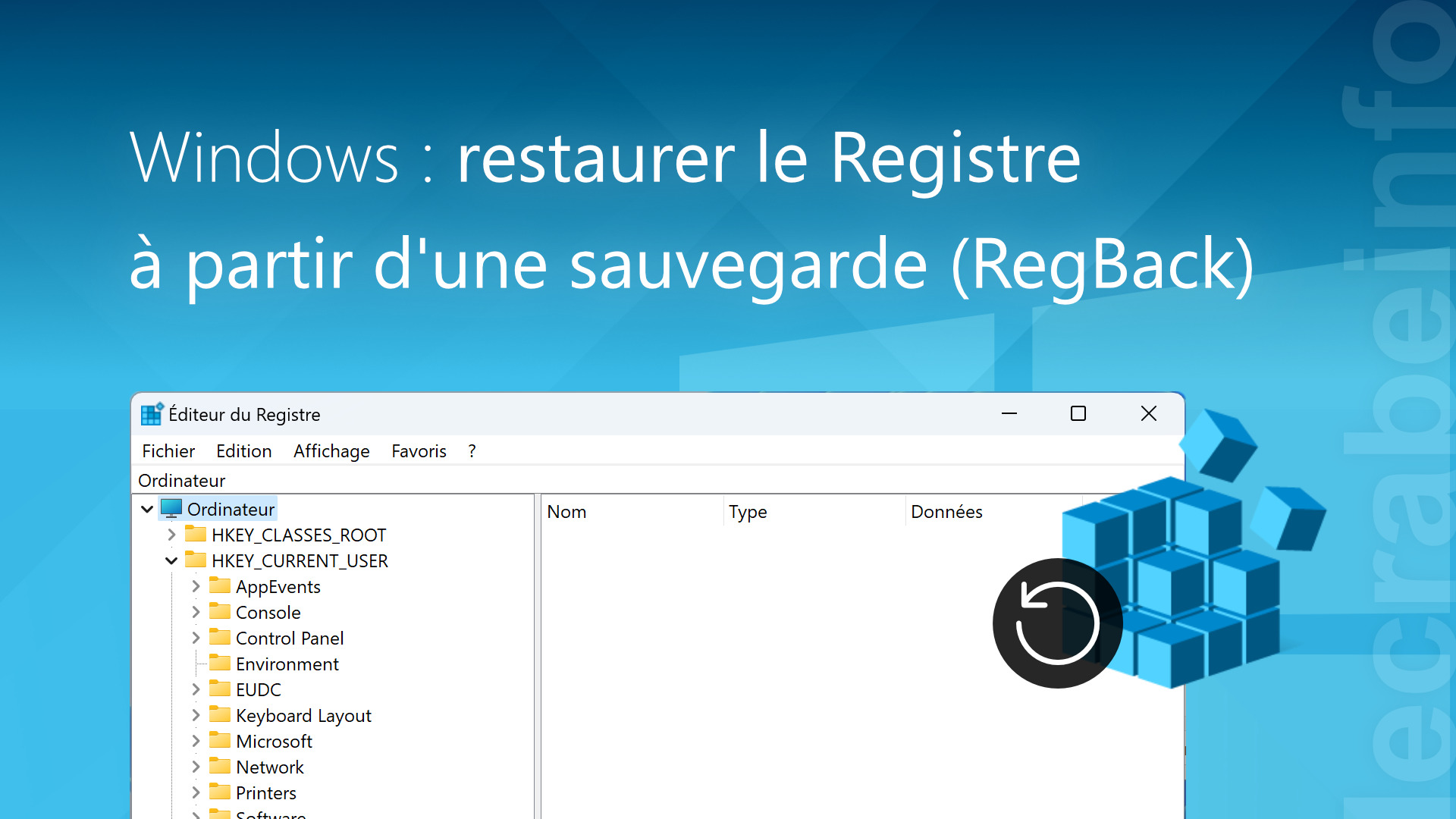Click the Console folder icon

tap(220, 611)
